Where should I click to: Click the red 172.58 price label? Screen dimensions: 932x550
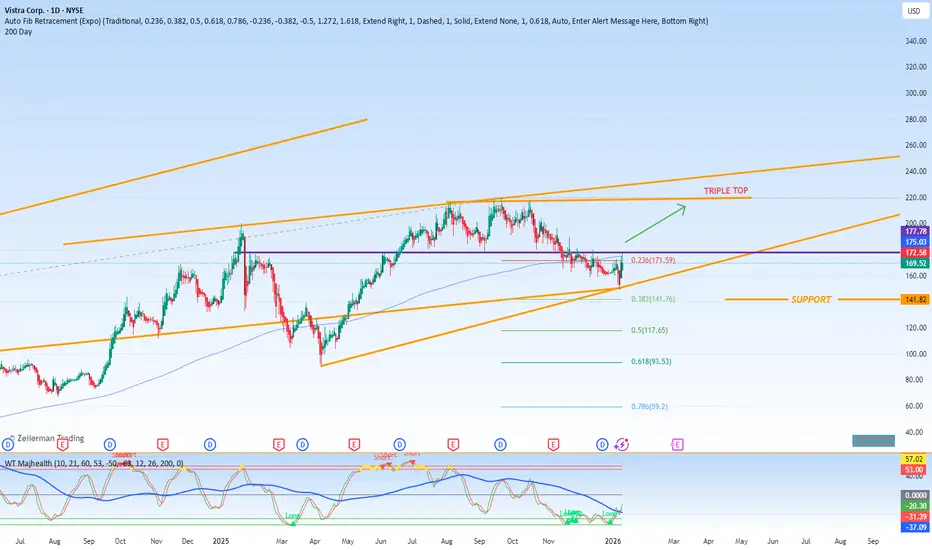(x=915, y=253)
